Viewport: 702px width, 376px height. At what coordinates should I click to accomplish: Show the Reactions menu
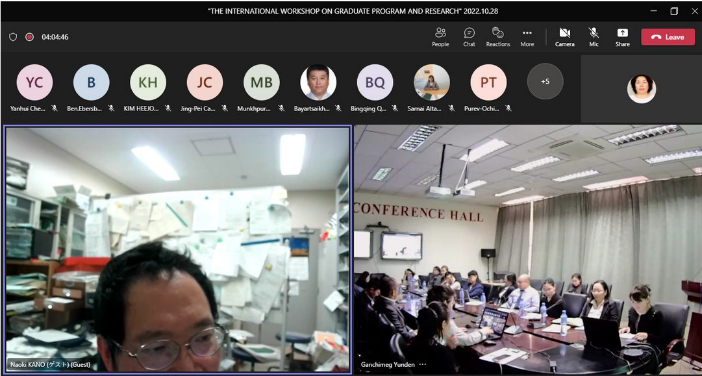point(498,37)
